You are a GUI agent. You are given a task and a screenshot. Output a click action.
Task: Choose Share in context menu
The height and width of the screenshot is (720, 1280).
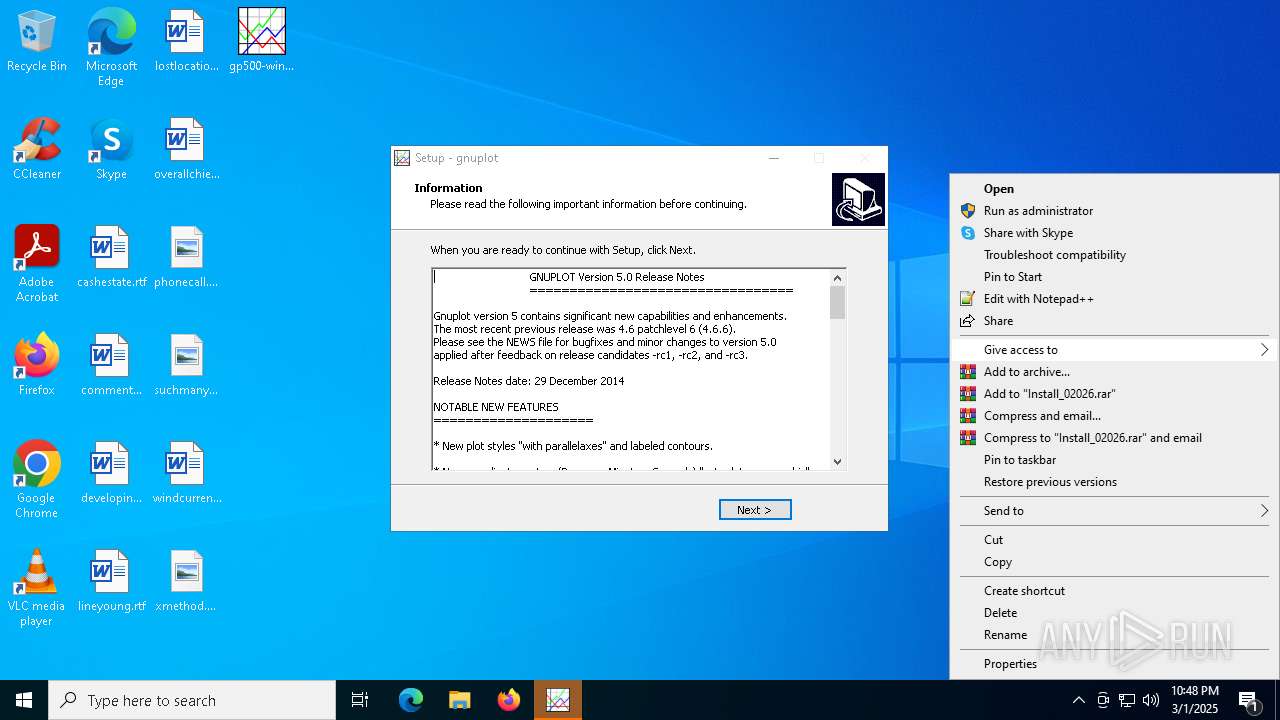(1114, 321)
